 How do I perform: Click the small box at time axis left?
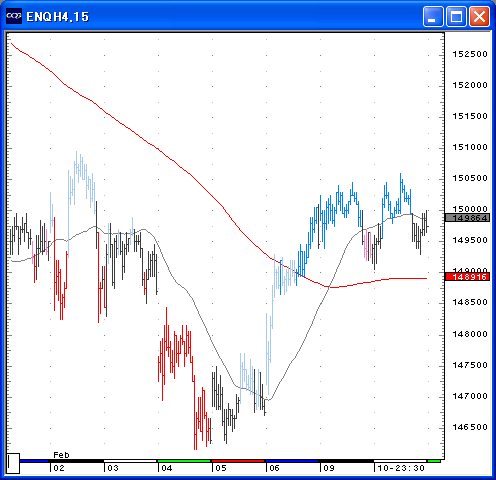[13, 463]
